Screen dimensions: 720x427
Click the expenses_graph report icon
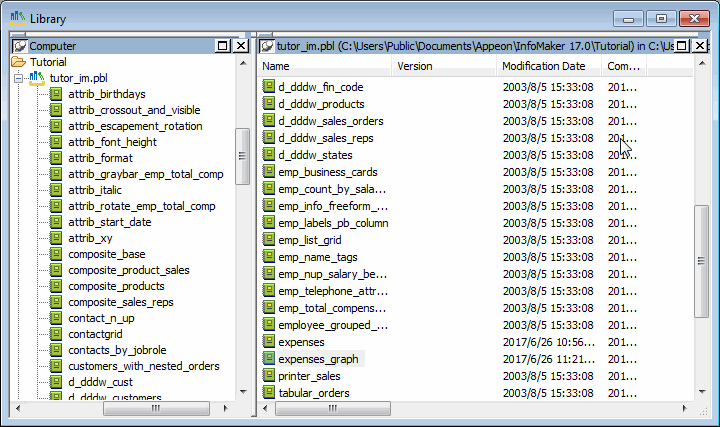point(269,358)
